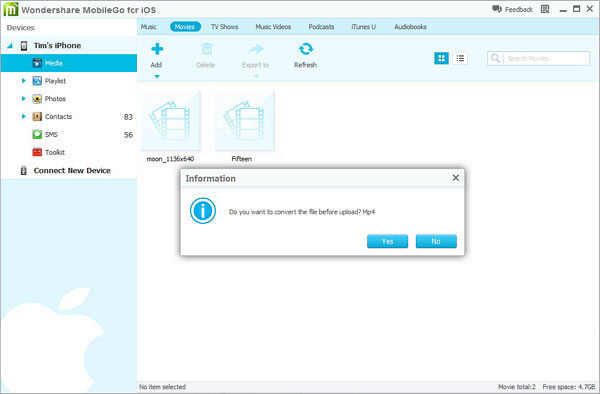600x394 pixels.
Task: Click the convert-file question text
Action: click(x=302, y=212)
